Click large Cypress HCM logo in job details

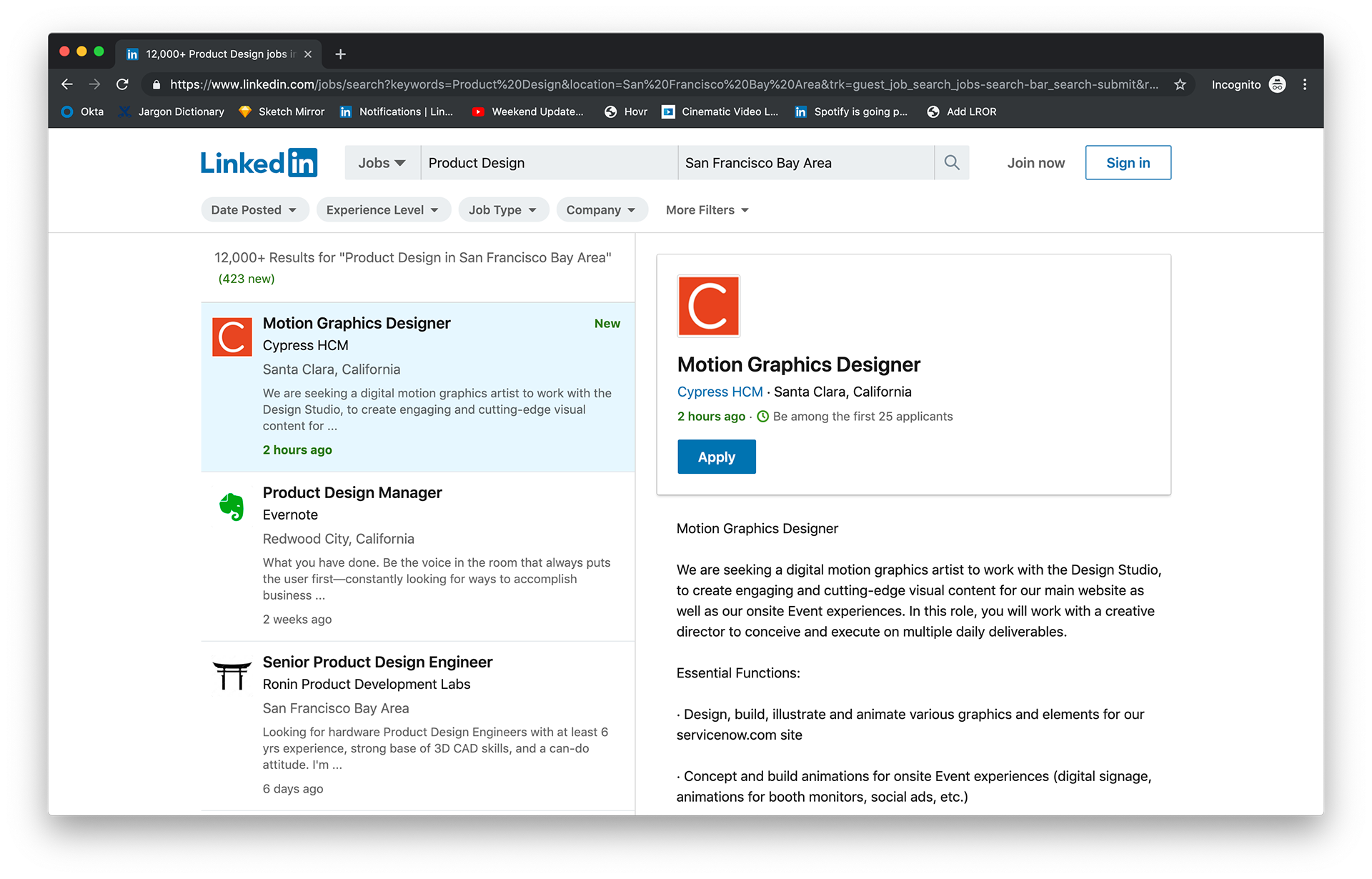click(x=708, y=306)
